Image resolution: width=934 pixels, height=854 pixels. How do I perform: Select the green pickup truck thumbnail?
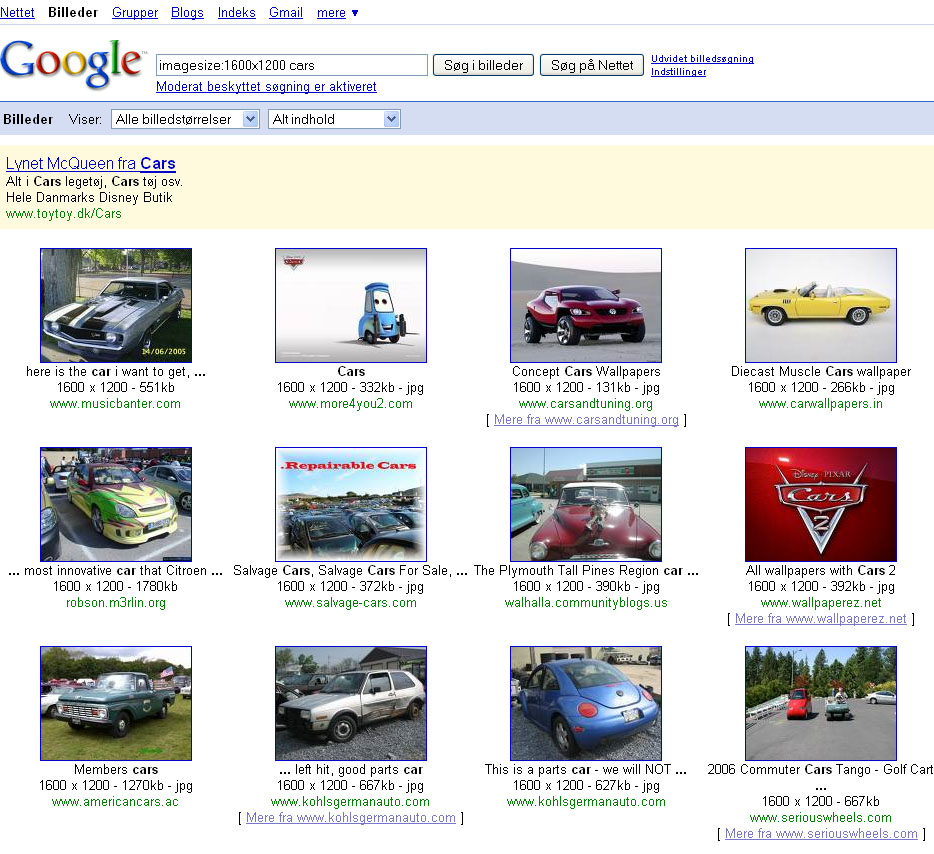pos(116,703)
